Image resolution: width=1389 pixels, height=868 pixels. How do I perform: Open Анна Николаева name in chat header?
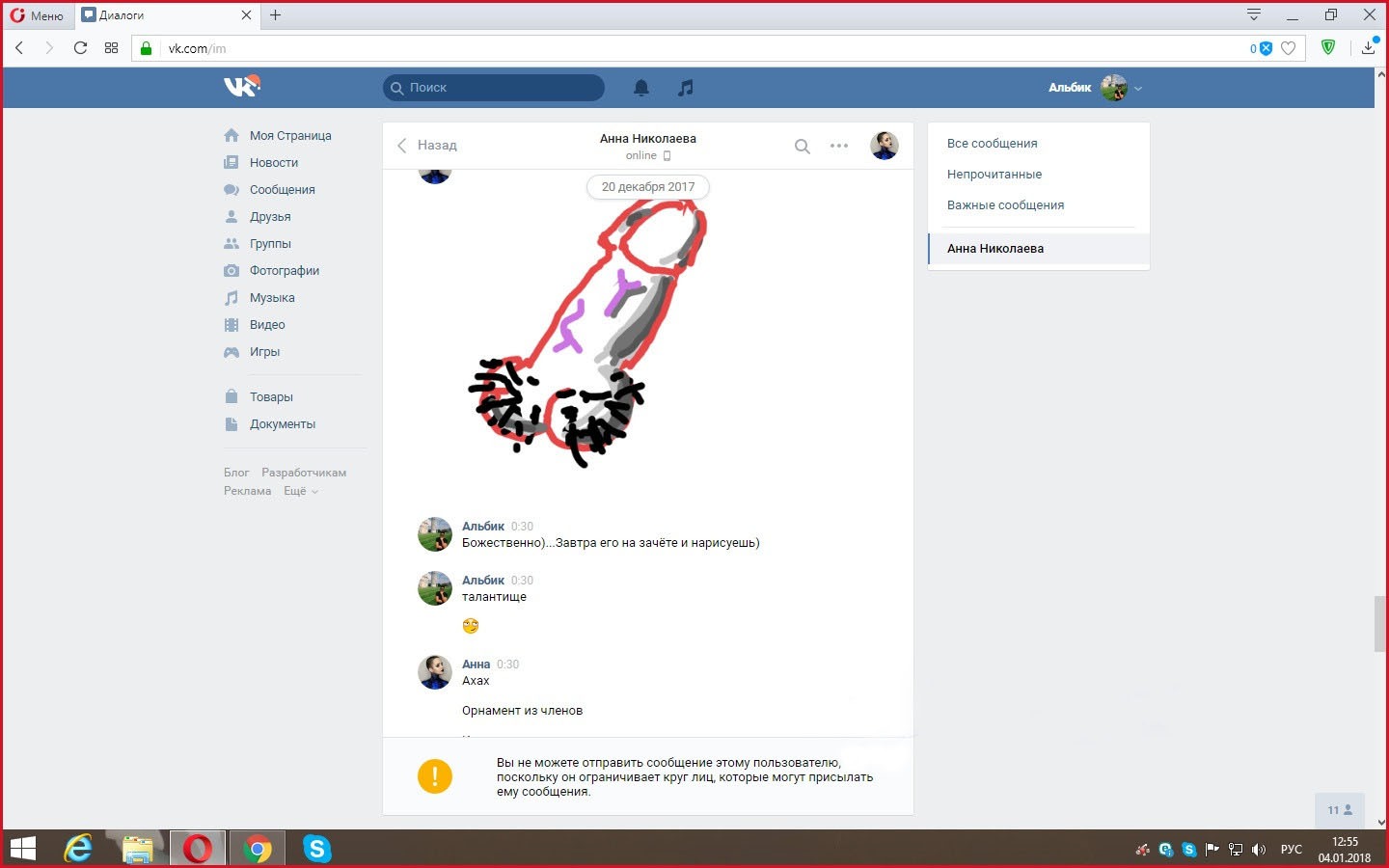point(648,138)
